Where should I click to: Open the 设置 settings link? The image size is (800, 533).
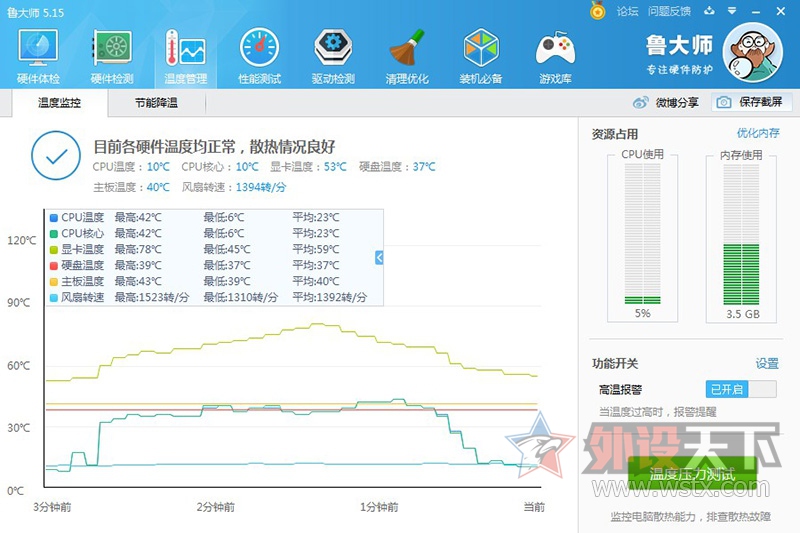click(x=767, y=364)
